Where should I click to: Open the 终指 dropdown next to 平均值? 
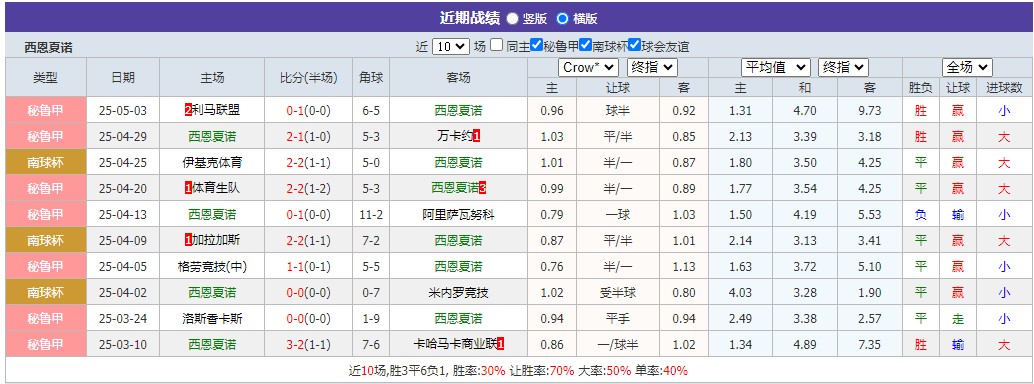[x=843, y=67]
